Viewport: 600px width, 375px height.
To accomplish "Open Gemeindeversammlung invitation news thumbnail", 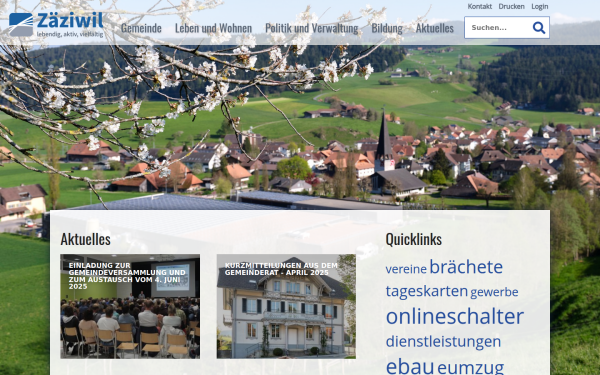I will (x=130, y=306).
